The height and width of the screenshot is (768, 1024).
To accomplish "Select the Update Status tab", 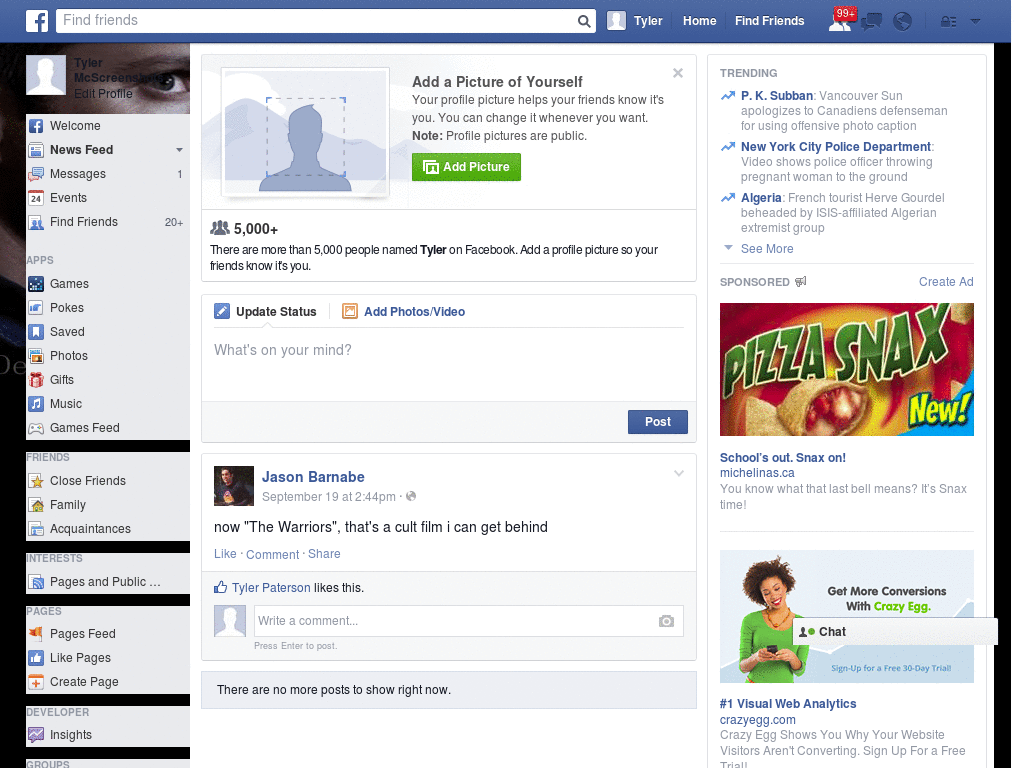I will pos(265,312).
